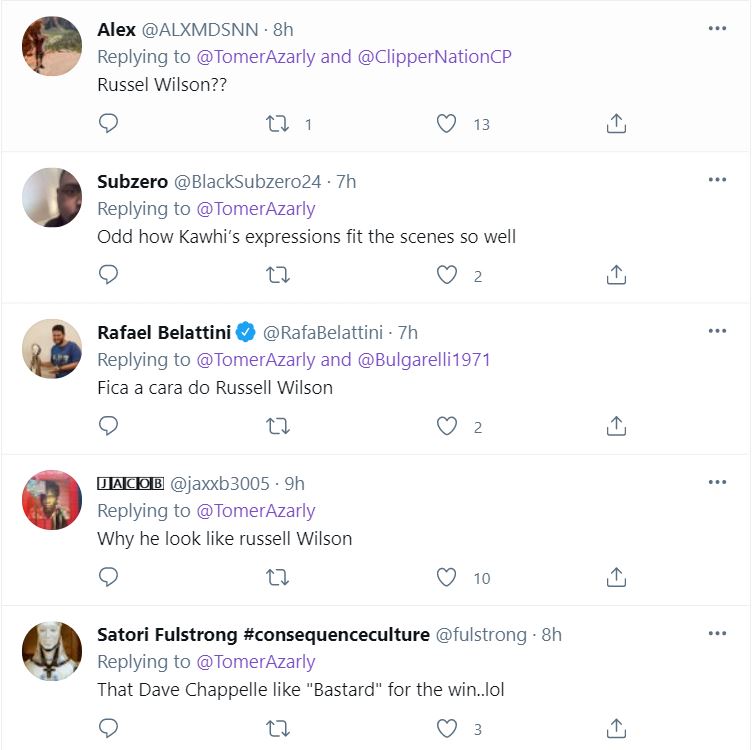Retweet Satori Fulstrong's Dave Chappelle tweet
Screen dimensions: 753x750
click(x=277, y=728)
